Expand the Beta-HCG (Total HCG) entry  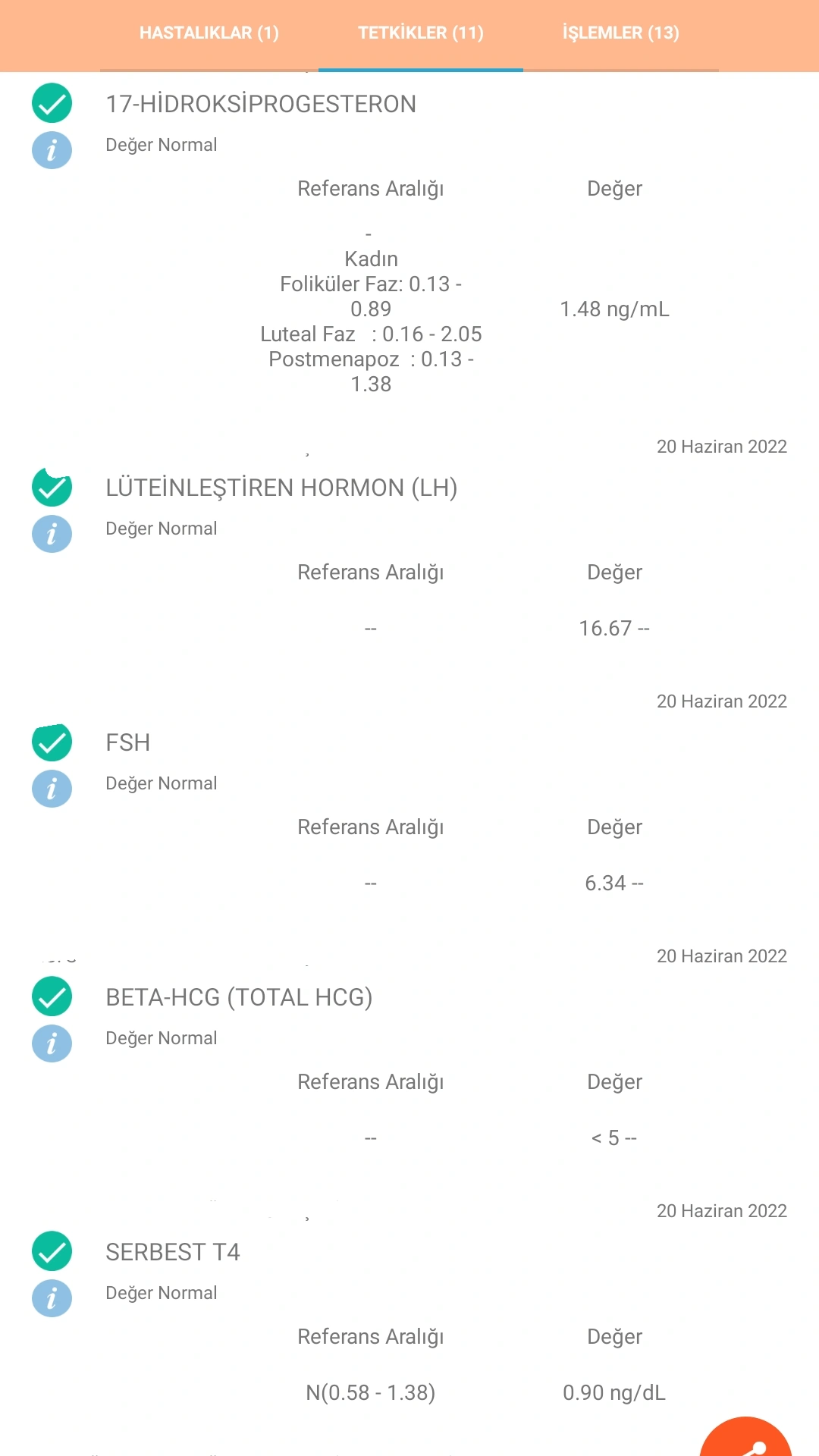(x=239, y=997)
